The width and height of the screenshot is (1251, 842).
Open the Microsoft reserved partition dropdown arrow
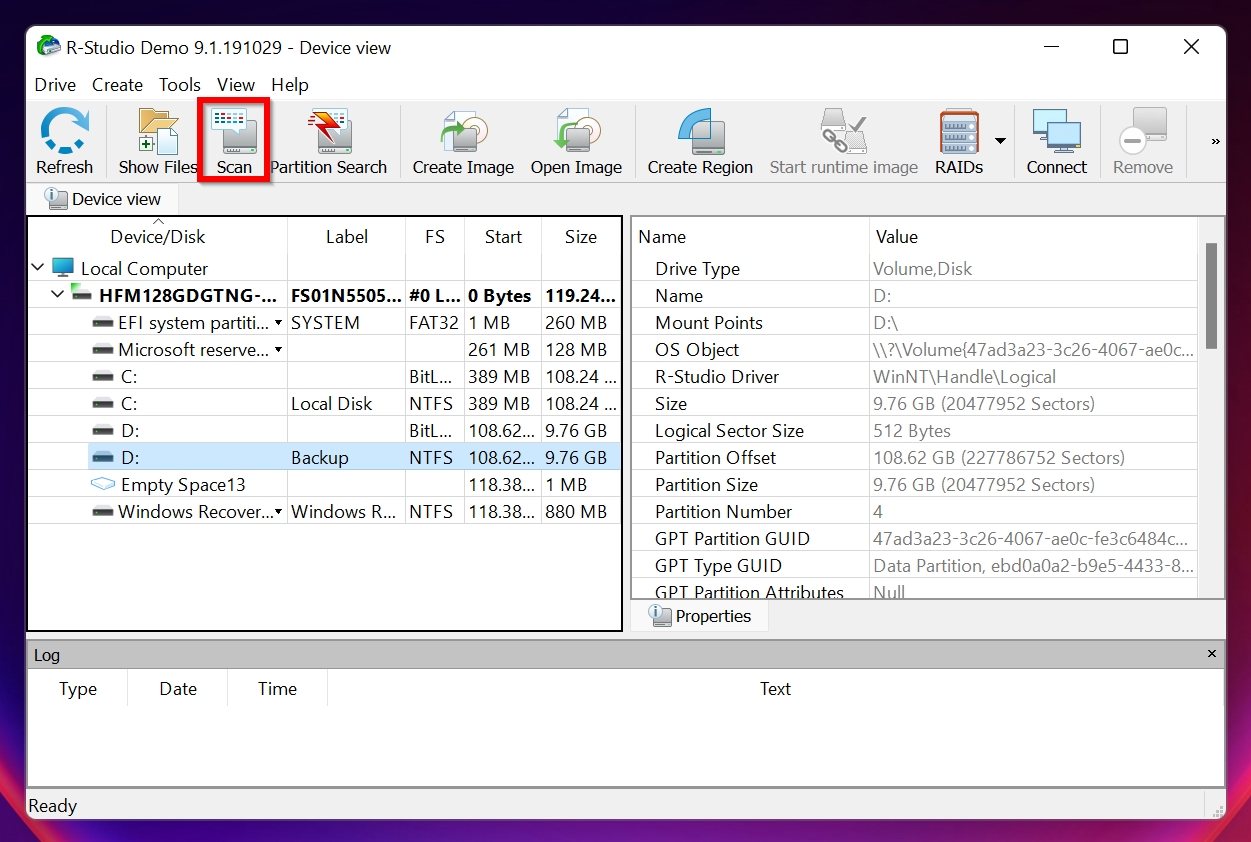point(278,350)
